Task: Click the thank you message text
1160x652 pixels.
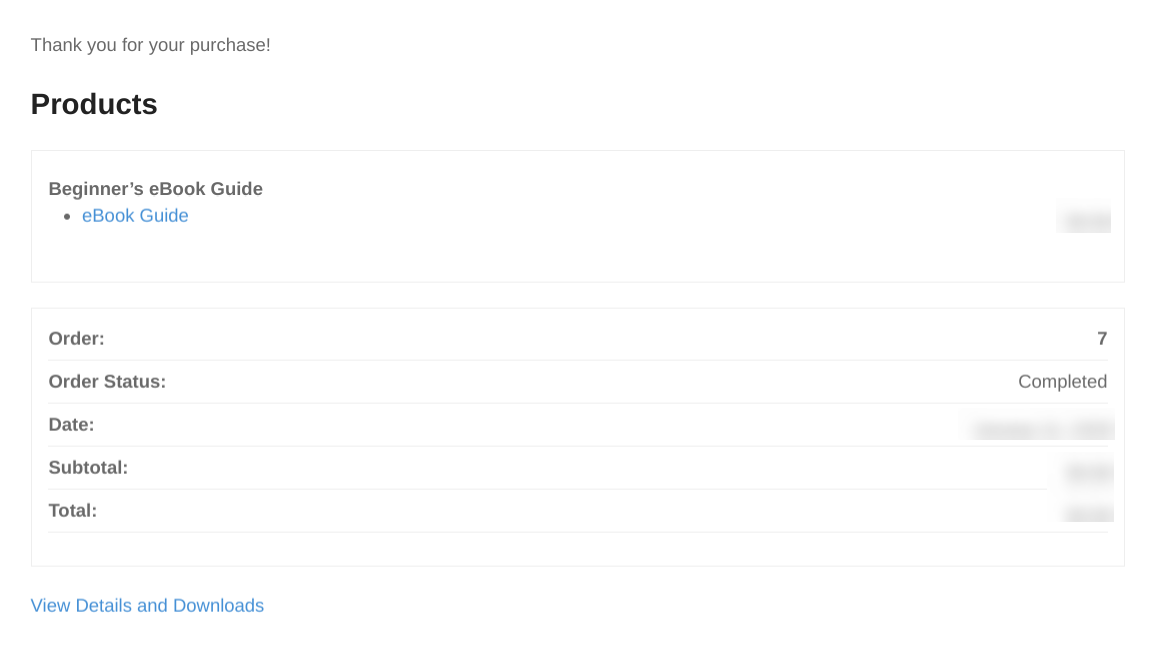Action: 150,45
